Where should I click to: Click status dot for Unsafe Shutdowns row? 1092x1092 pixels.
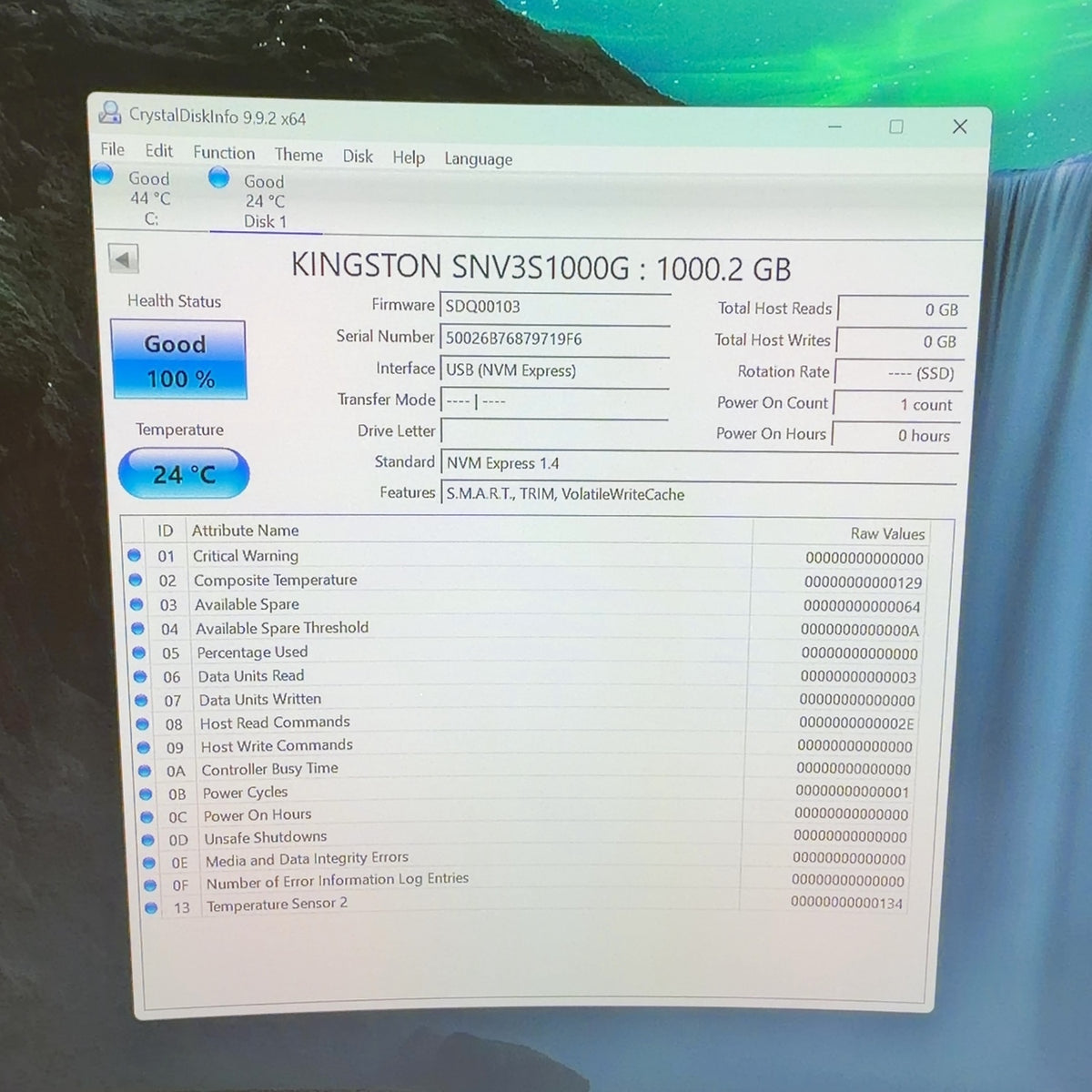pos(148,839)
